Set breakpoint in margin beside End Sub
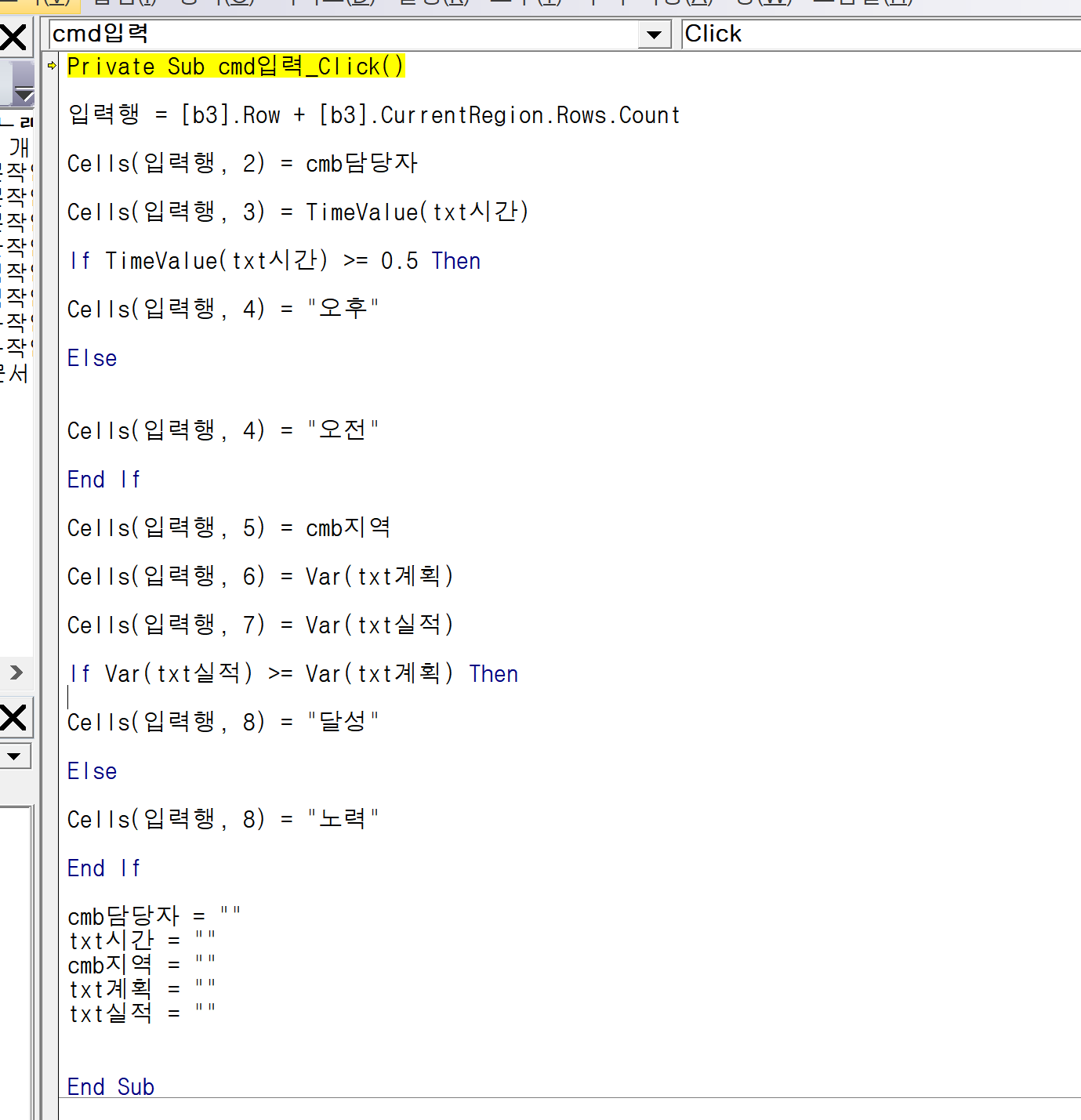 (51, 1087)
